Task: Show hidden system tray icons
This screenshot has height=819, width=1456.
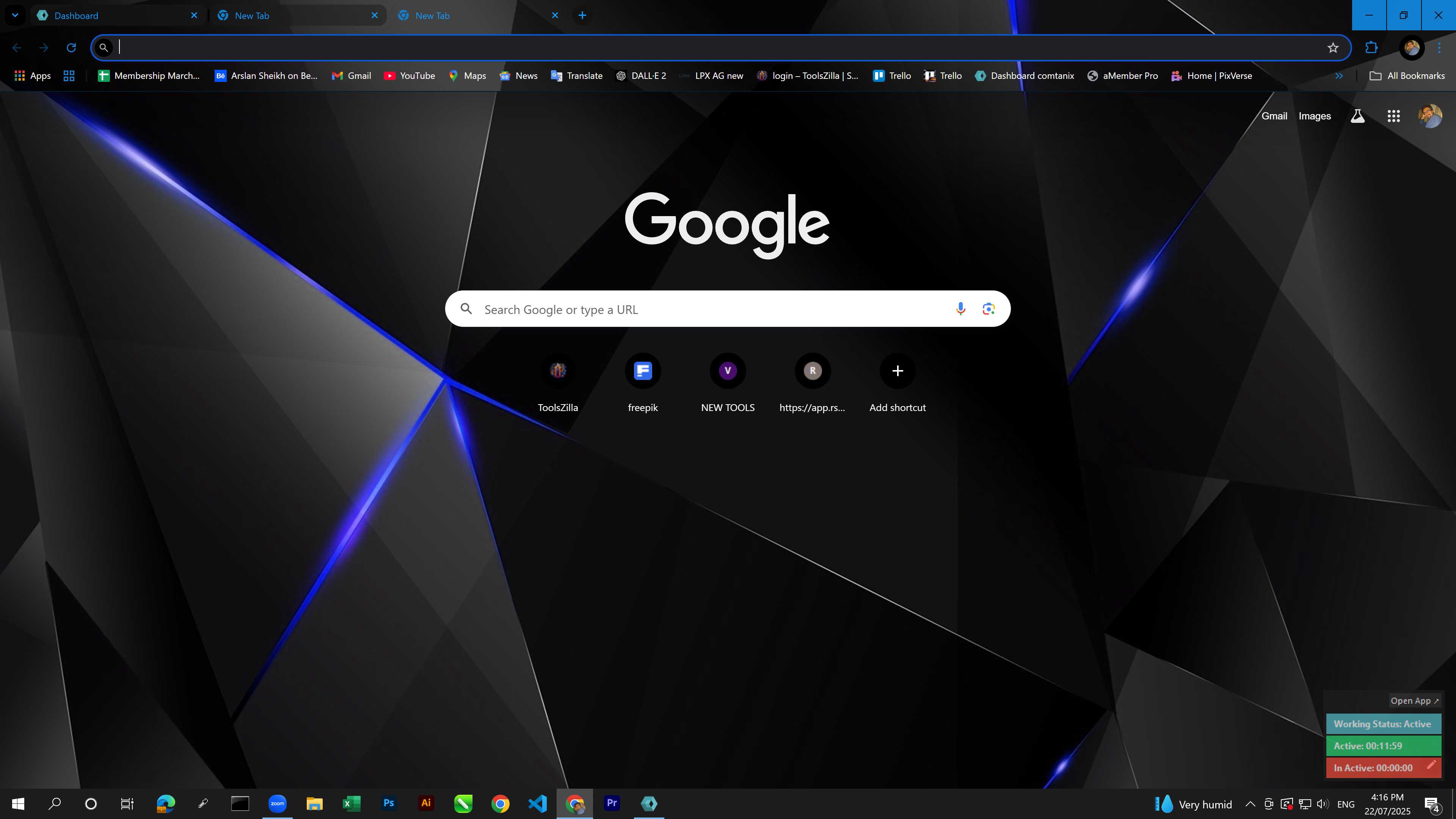Action: (x=1250, y=804)
